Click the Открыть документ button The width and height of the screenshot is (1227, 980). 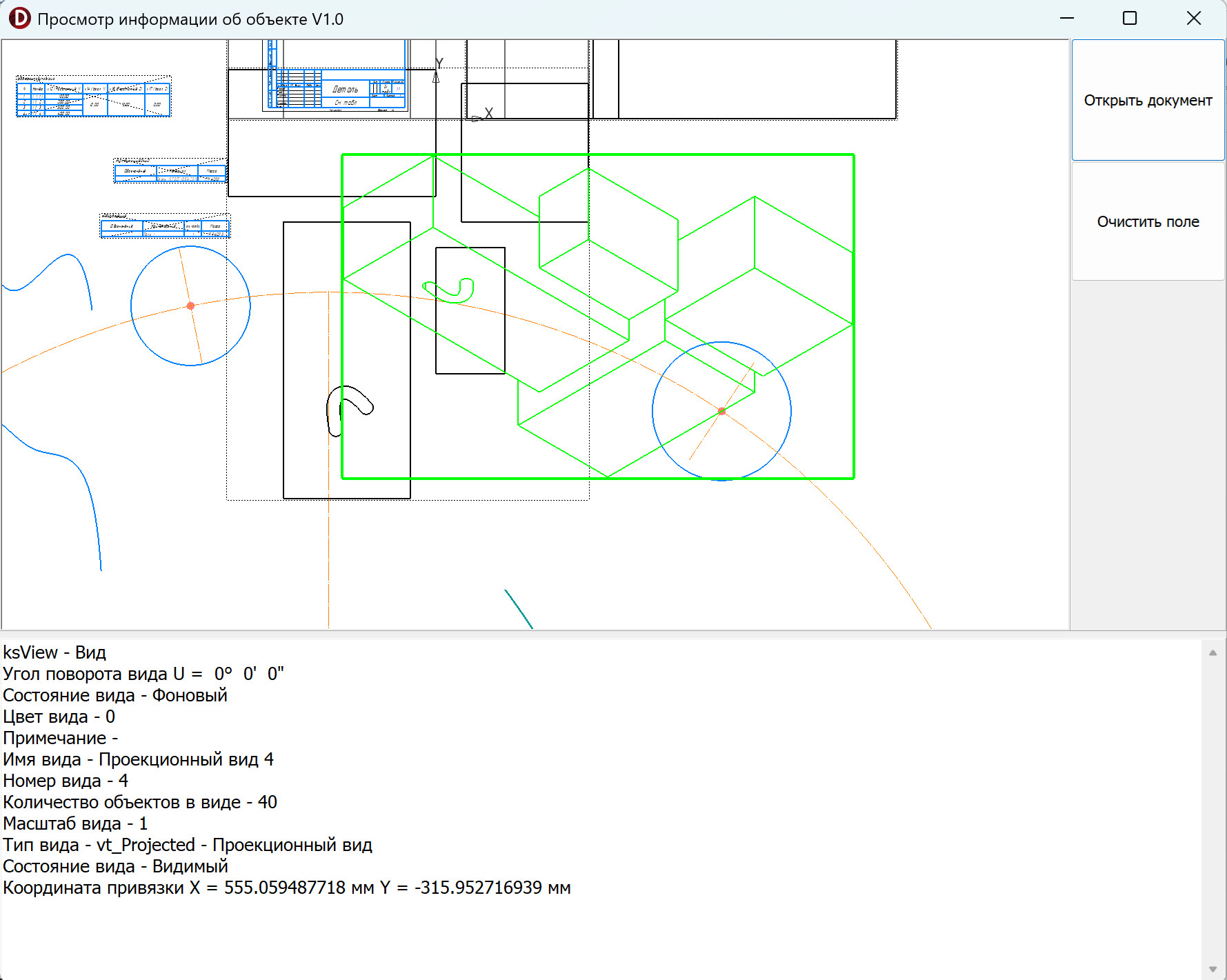point(1148,101)
